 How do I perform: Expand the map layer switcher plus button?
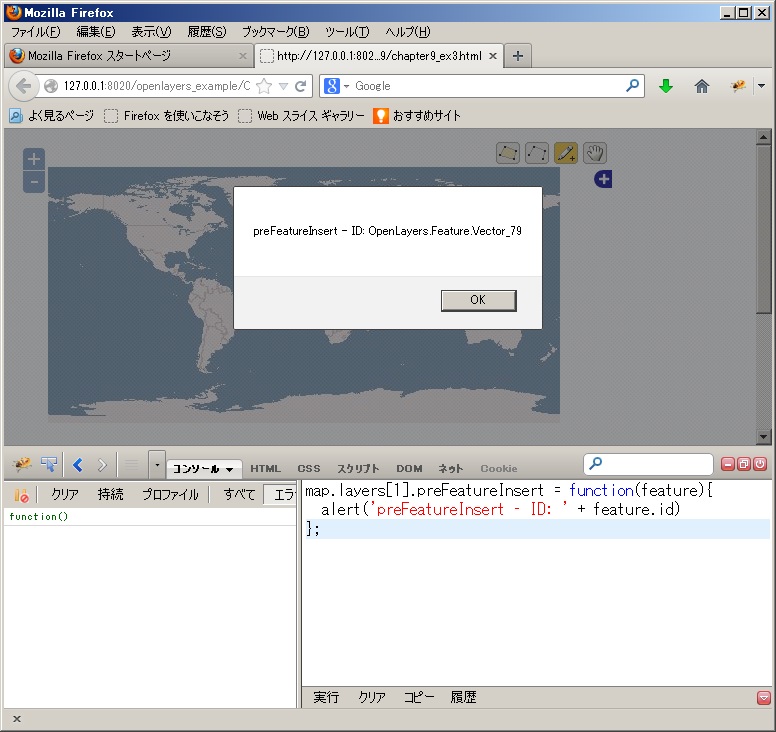(x=603, y=179)
